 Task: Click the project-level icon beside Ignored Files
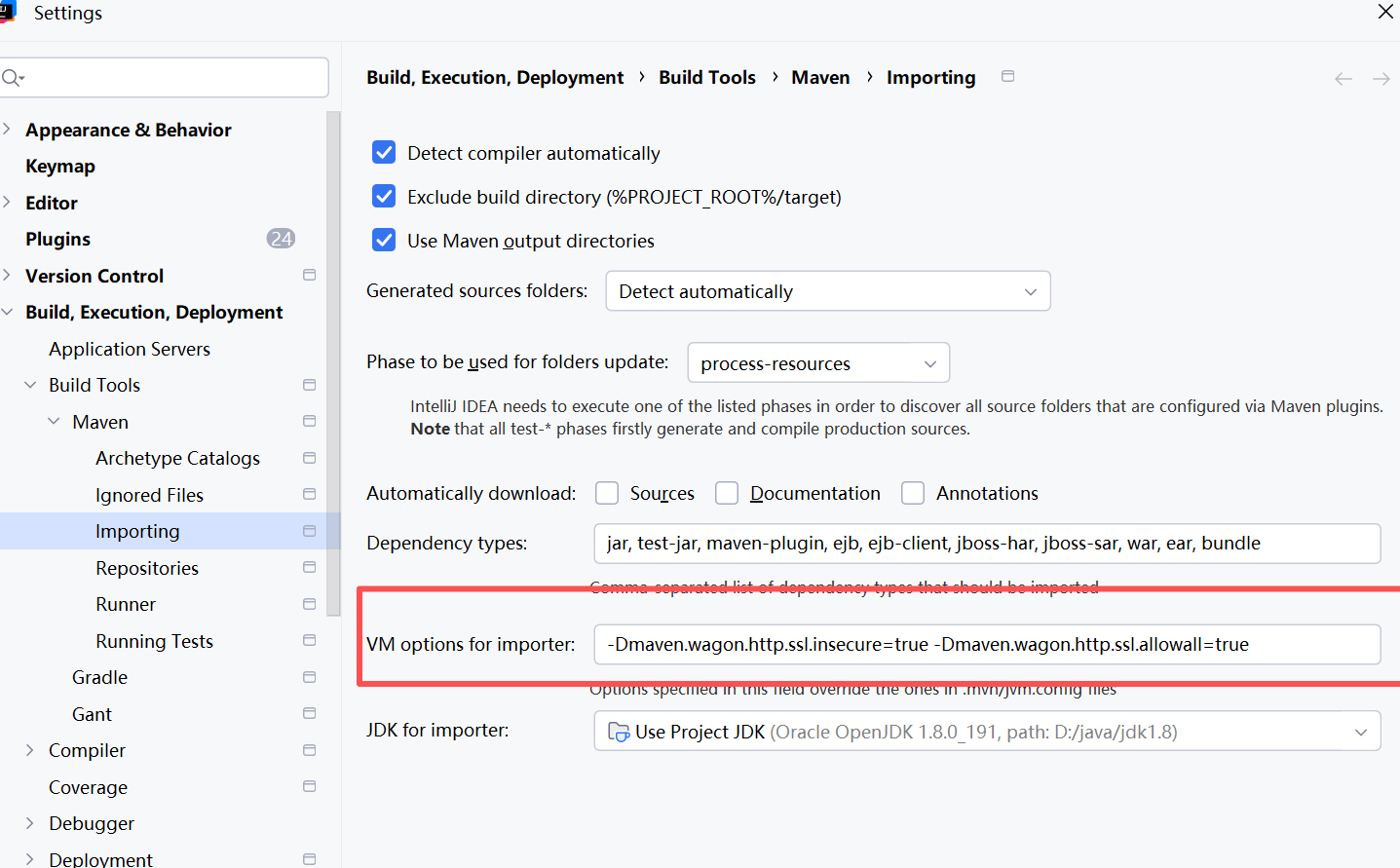pyautogui.click(x=310, y=494)
